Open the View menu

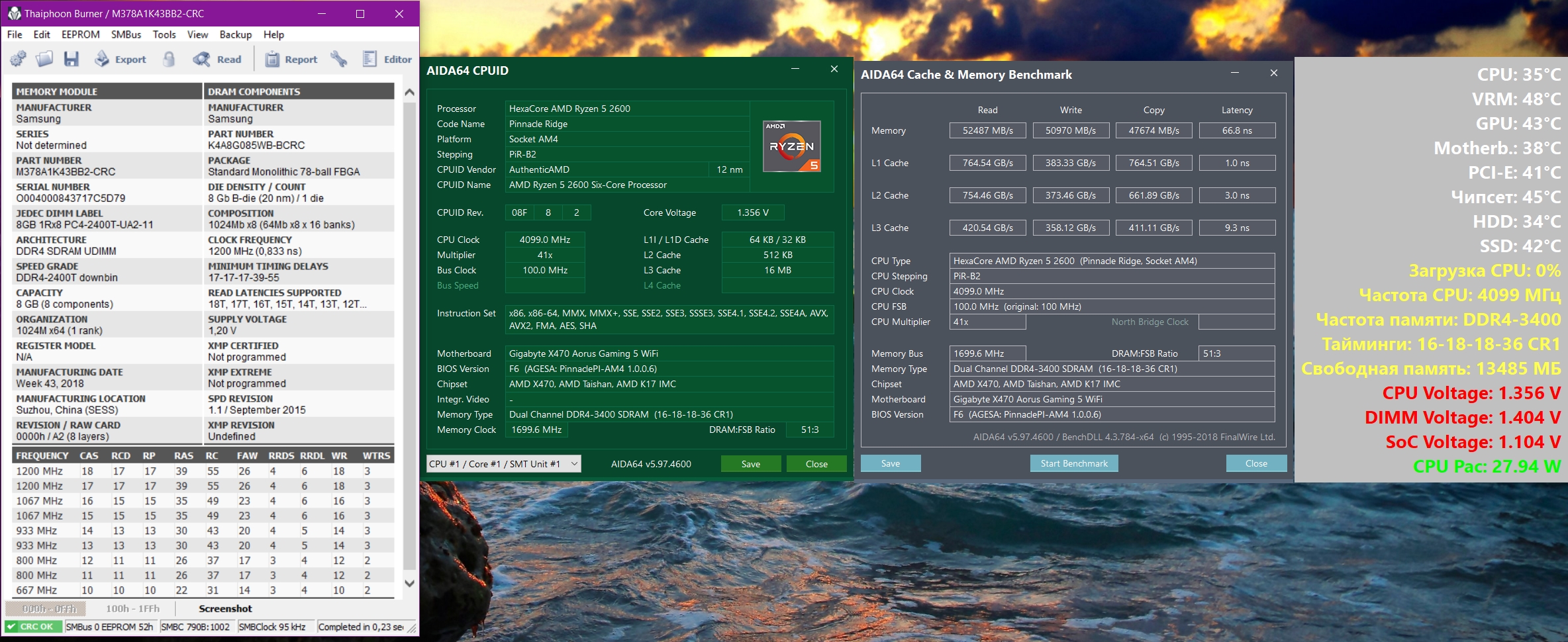197,34
